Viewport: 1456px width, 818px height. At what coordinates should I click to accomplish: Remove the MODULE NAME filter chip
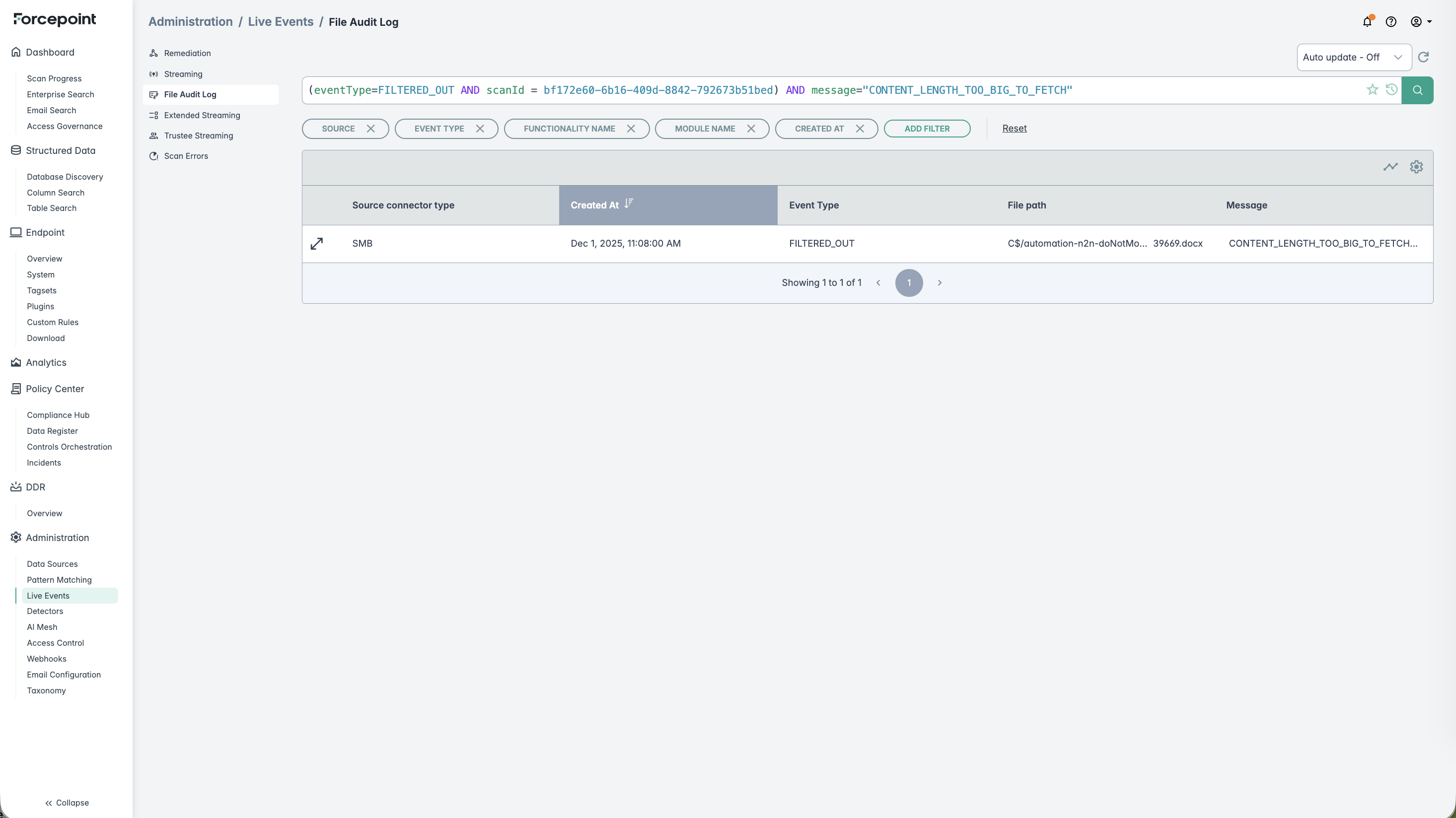coord(751,129)
